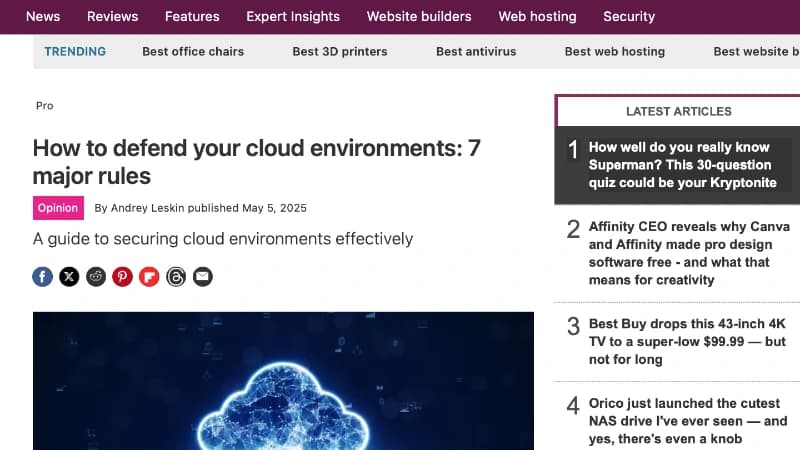Click the LATEST ARTICLES heading
The height and width of the screenshot is (450, 800).
click(679, 111)
